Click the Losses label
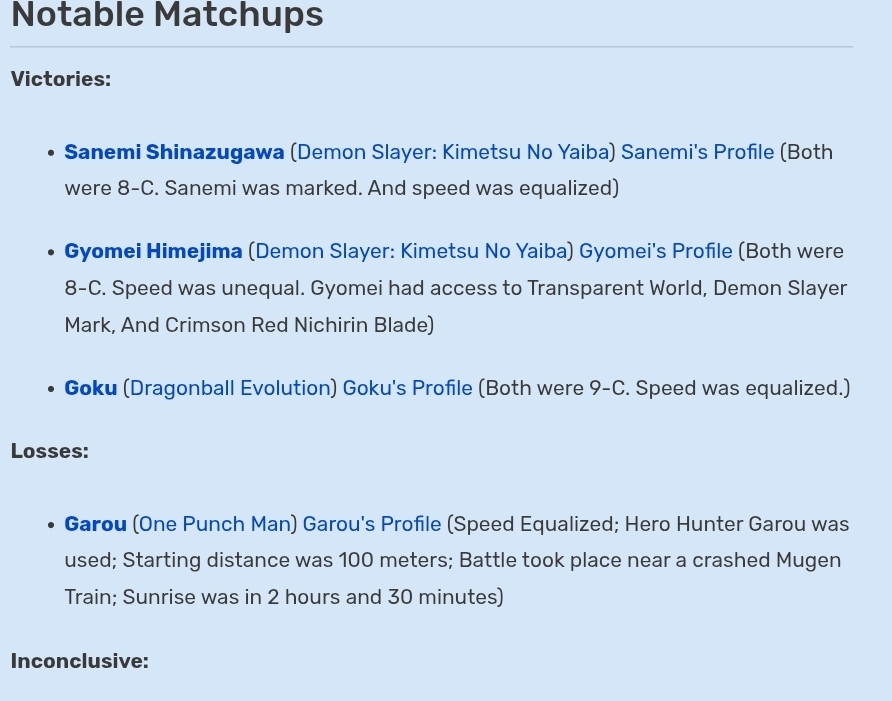 pos(50,451)
